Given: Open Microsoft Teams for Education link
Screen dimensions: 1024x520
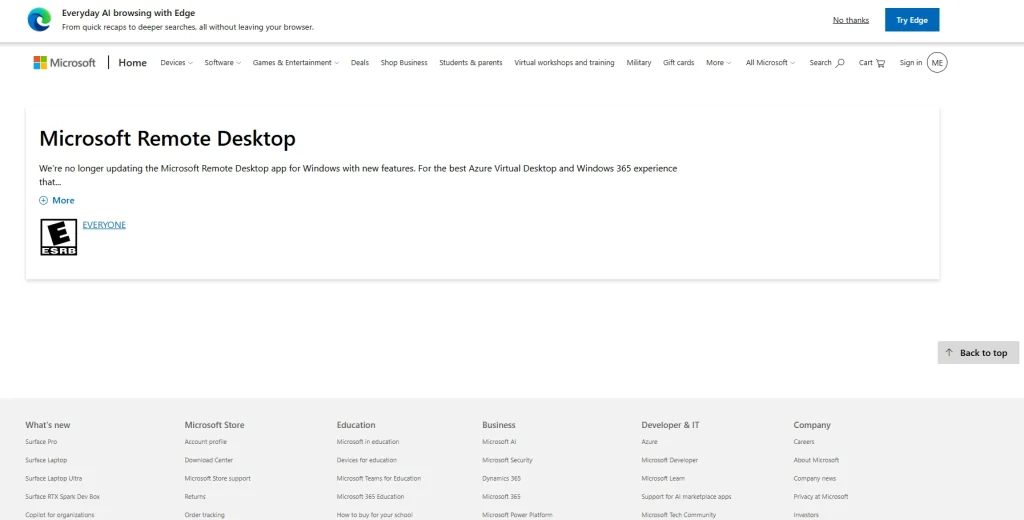Looking at the screenshot, I should tap(379, 478).
